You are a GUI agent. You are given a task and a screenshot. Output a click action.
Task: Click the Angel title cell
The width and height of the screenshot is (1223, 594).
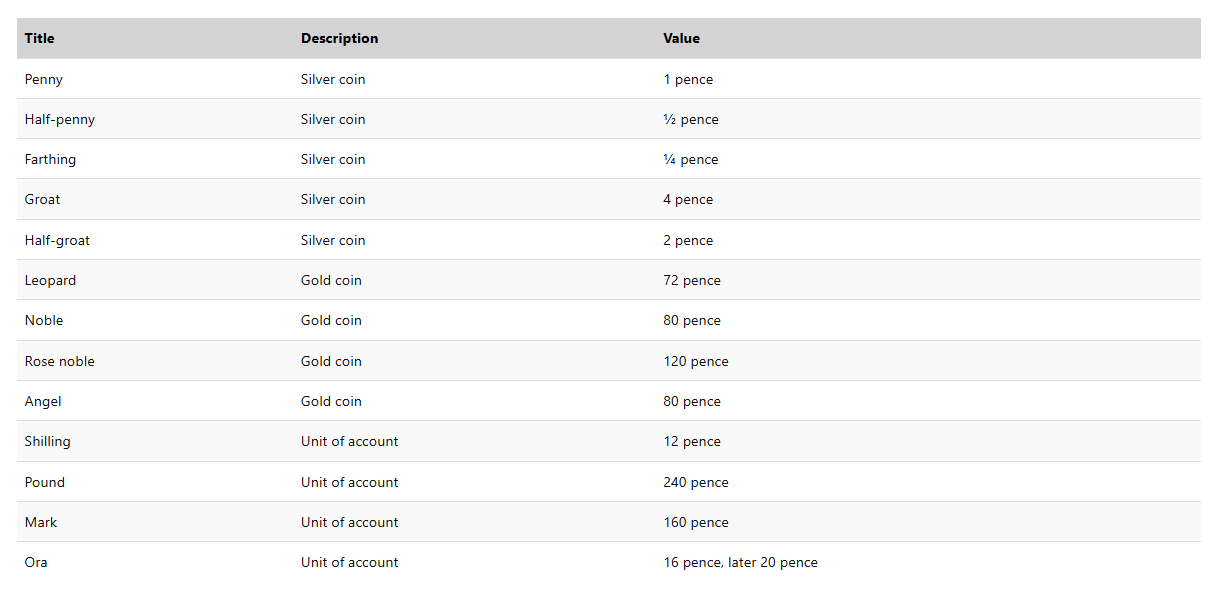click(43, 401)
